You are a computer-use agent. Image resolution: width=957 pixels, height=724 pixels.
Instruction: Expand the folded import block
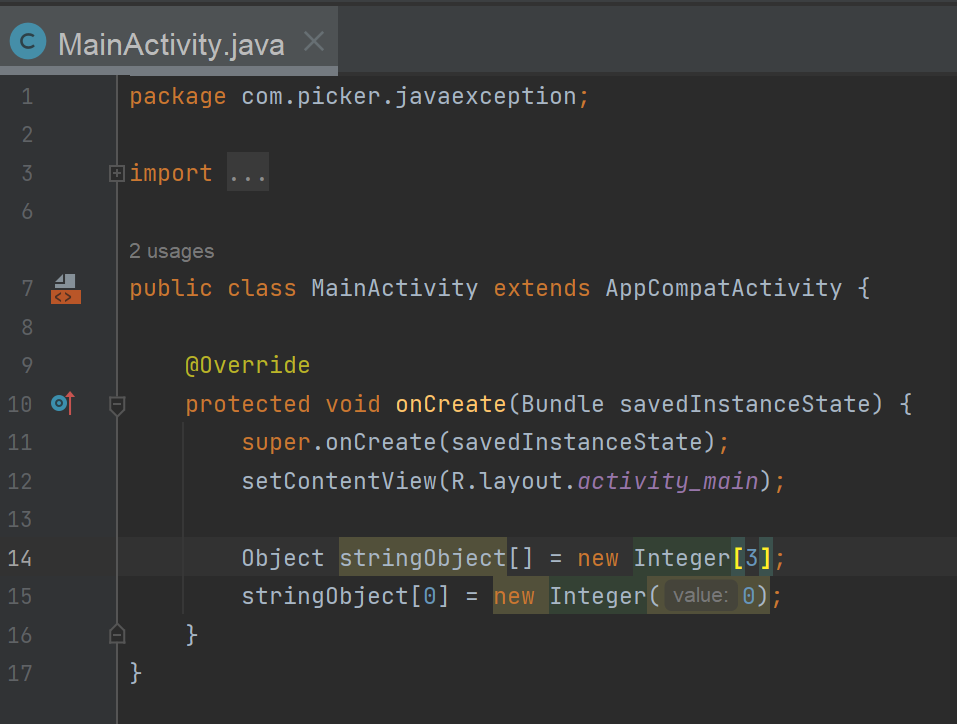pyautogui.click(x=117, y=173)
